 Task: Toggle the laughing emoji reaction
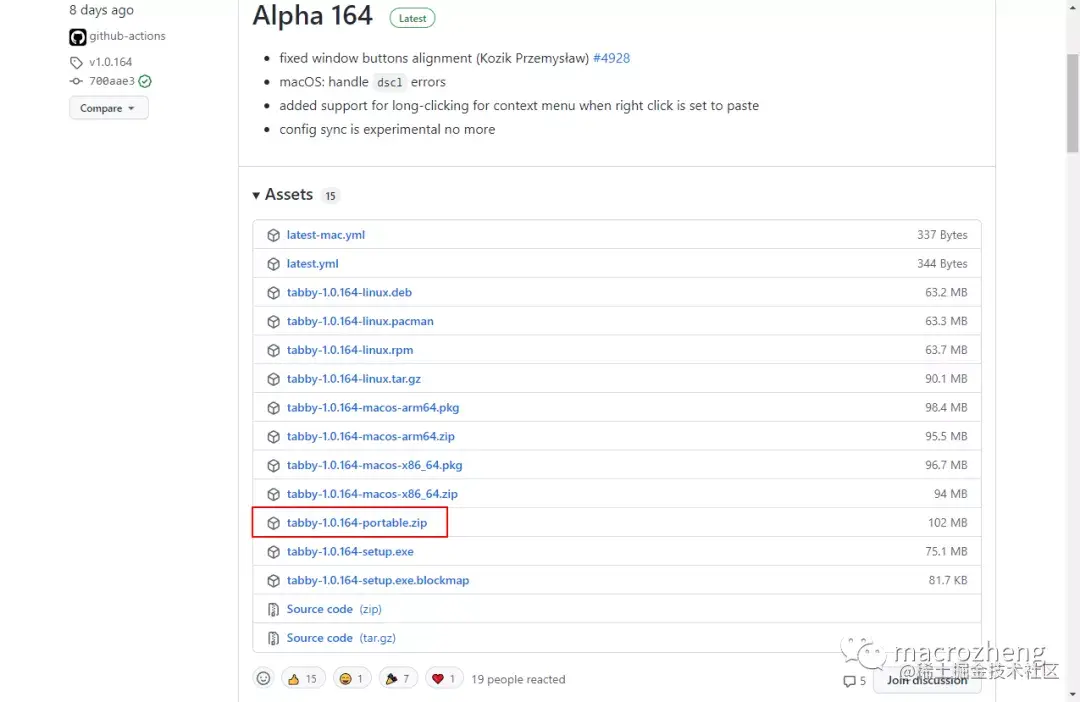coord(351,678)
